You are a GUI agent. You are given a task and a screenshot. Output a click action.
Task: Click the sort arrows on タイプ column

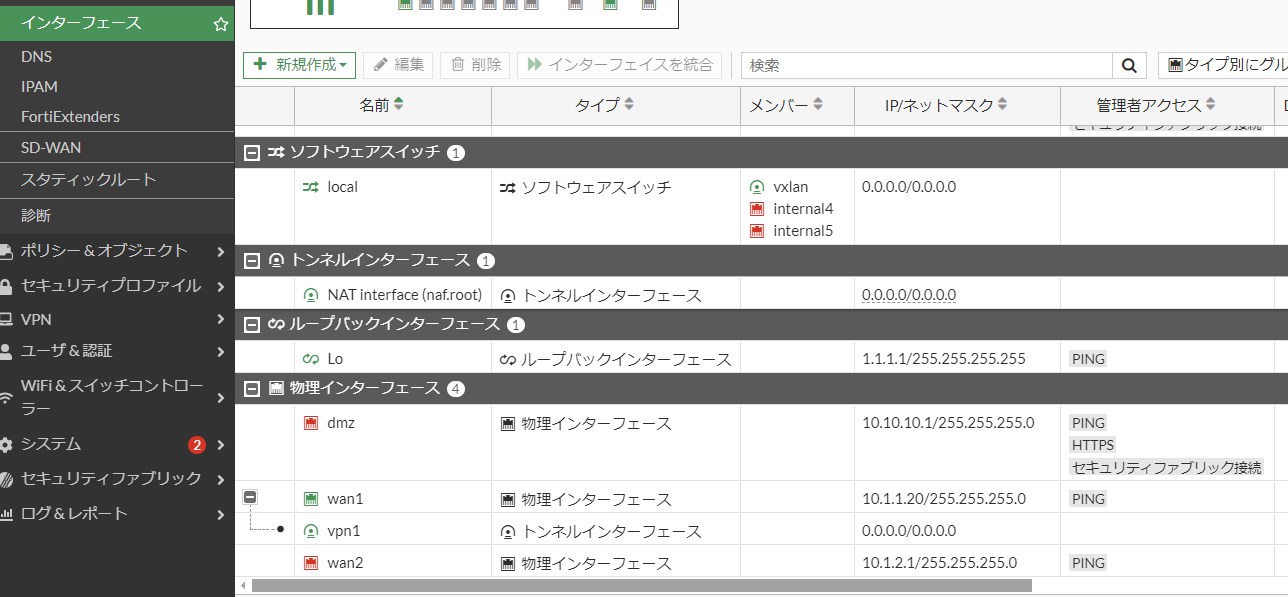click(x=628, y=104)
